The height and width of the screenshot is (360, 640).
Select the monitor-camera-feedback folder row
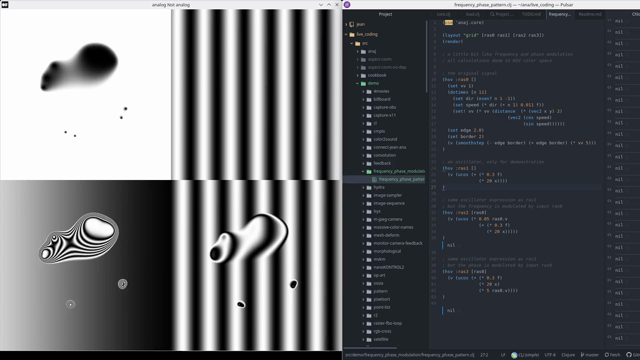pyautogui.click(x=385, y=243)
